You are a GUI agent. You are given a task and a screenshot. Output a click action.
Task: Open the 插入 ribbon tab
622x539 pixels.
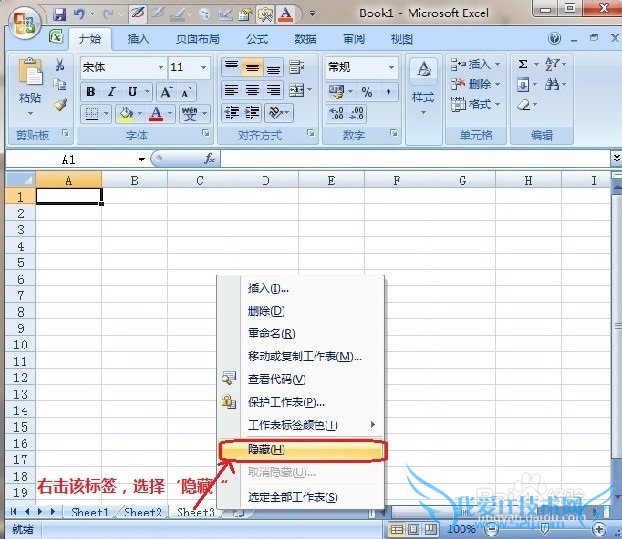pyautogui.click(x=138, y=39)
